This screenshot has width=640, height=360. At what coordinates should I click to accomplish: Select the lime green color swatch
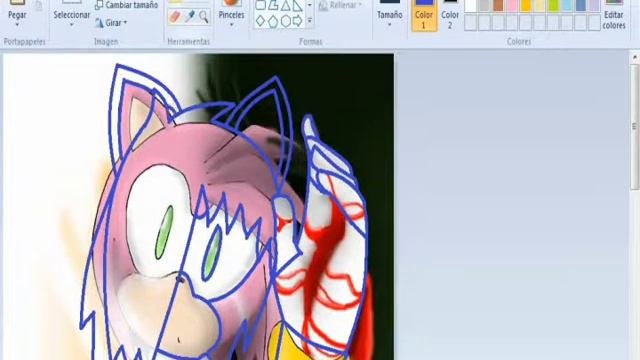click(553, 5)
